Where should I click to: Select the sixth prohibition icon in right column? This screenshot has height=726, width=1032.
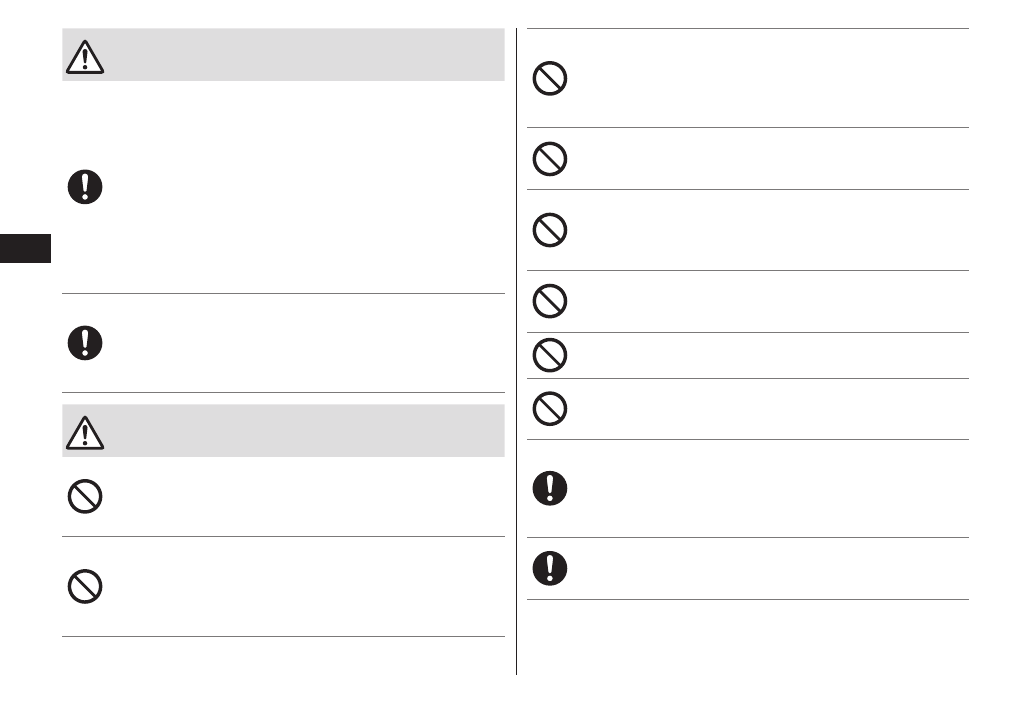pyautogui.click(x=550, y=408)
